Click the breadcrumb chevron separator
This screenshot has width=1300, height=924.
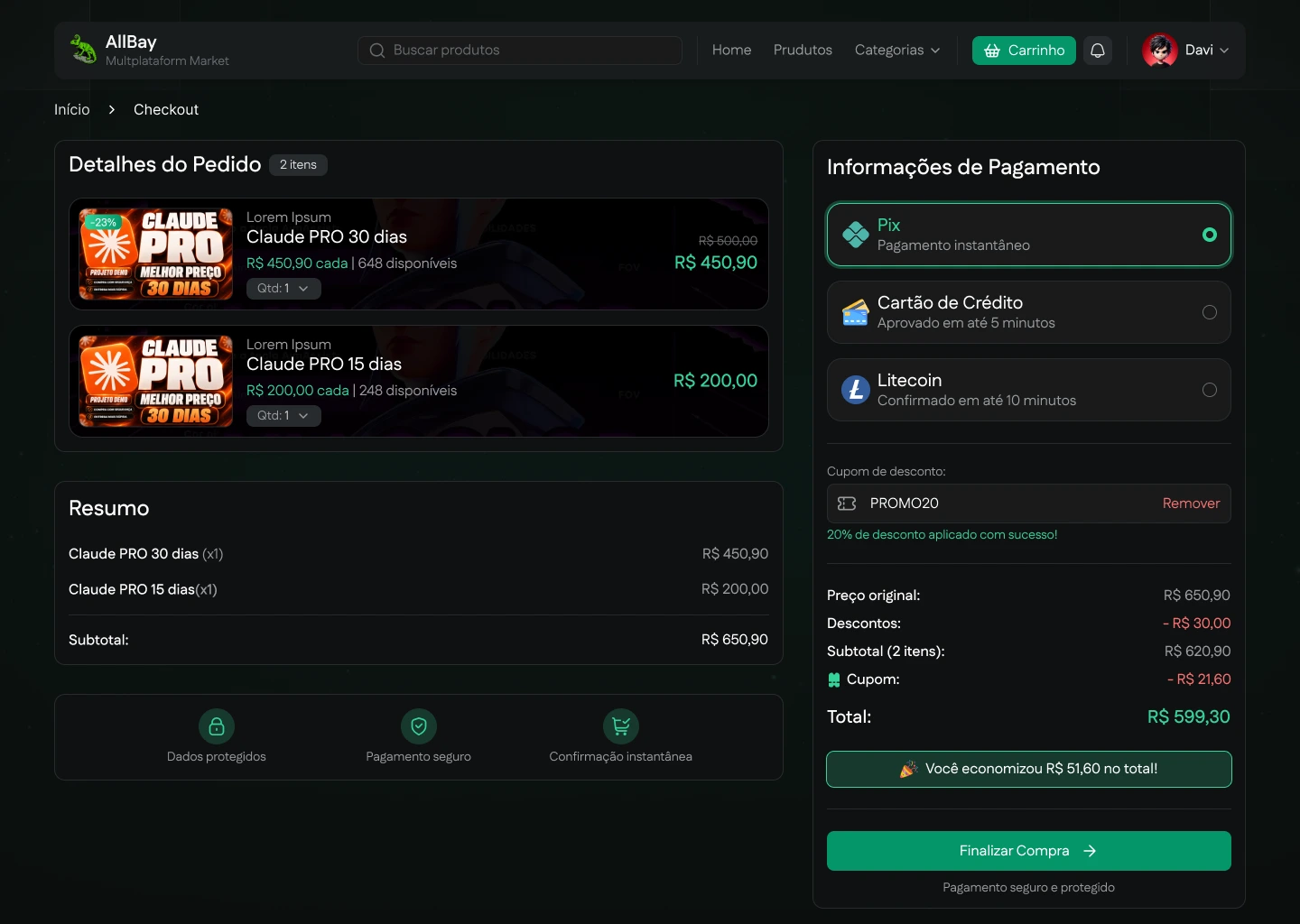tap(112, 109)
